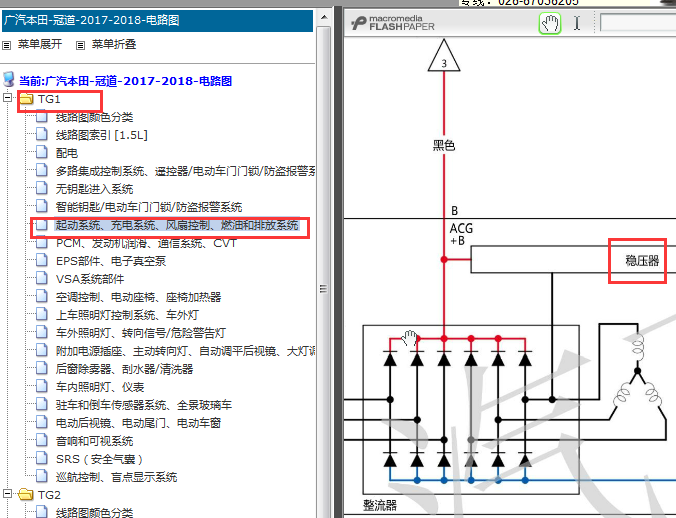Click page icon beside 车内照明灯、仪表

coord(42,387)
